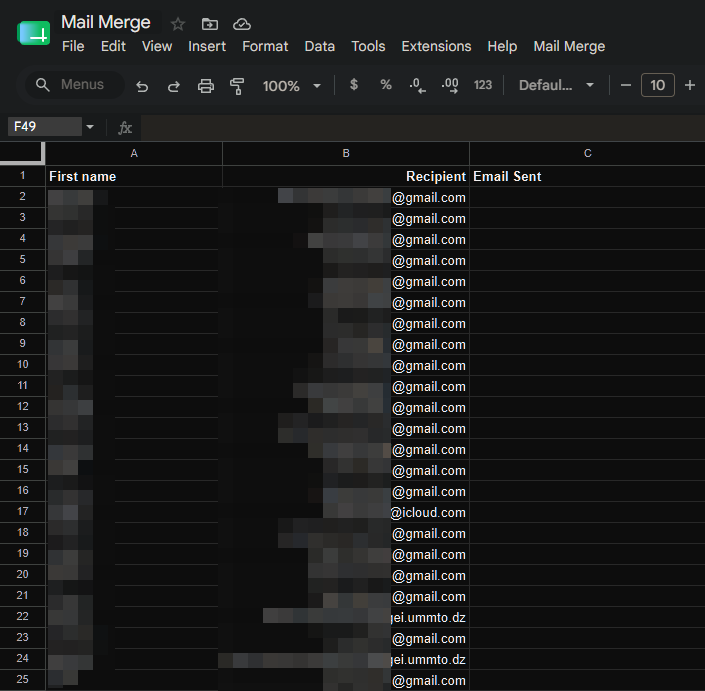705x691 pixels.
Task: Select row 25 header
Action: tap(22, 679)
